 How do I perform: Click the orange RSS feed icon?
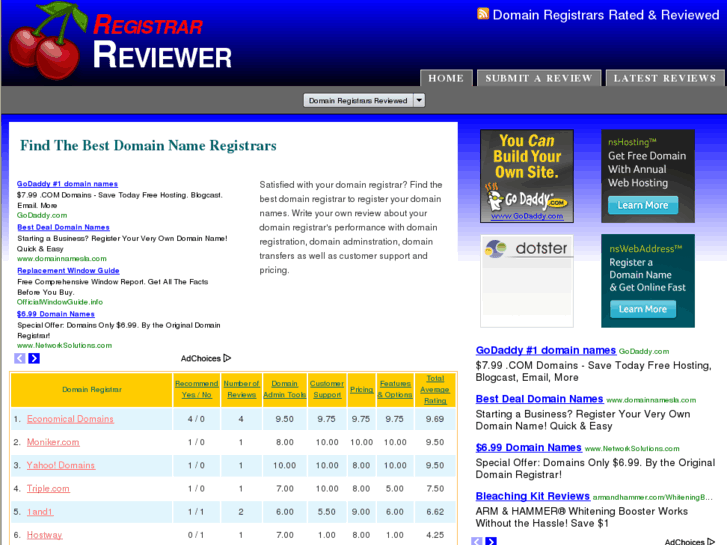click(x=483, y=13)
